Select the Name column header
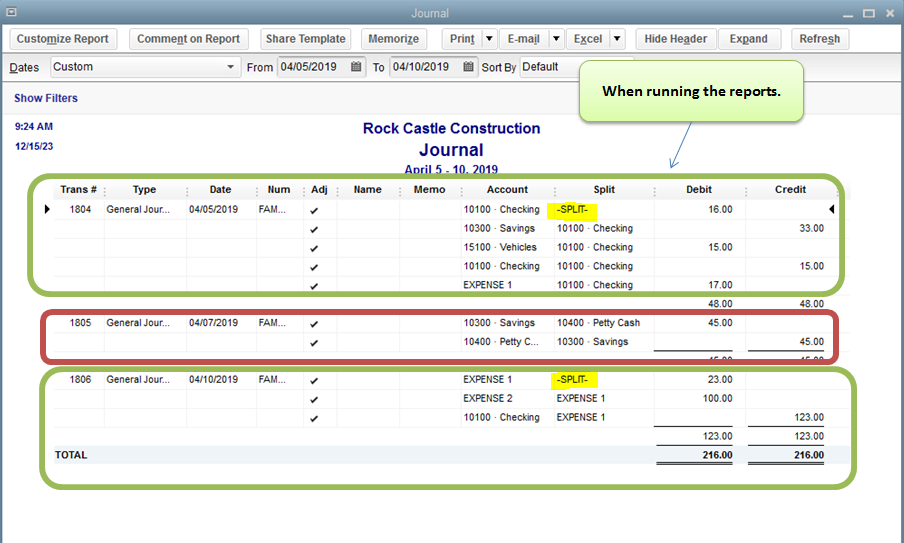 (368, 190)
